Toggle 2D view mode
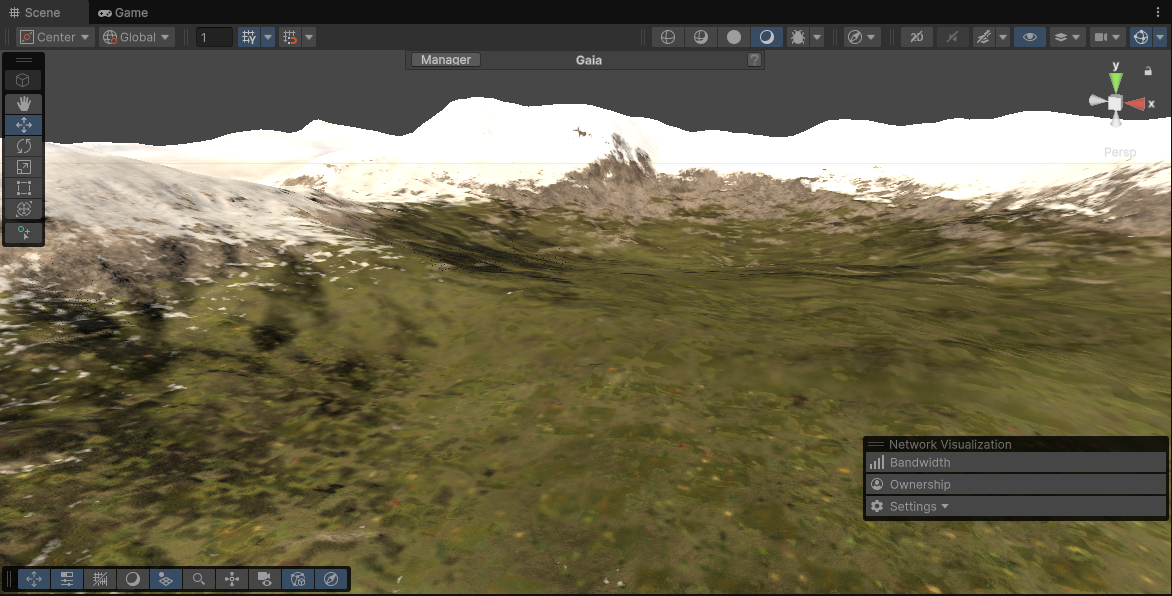 (916, 37)
